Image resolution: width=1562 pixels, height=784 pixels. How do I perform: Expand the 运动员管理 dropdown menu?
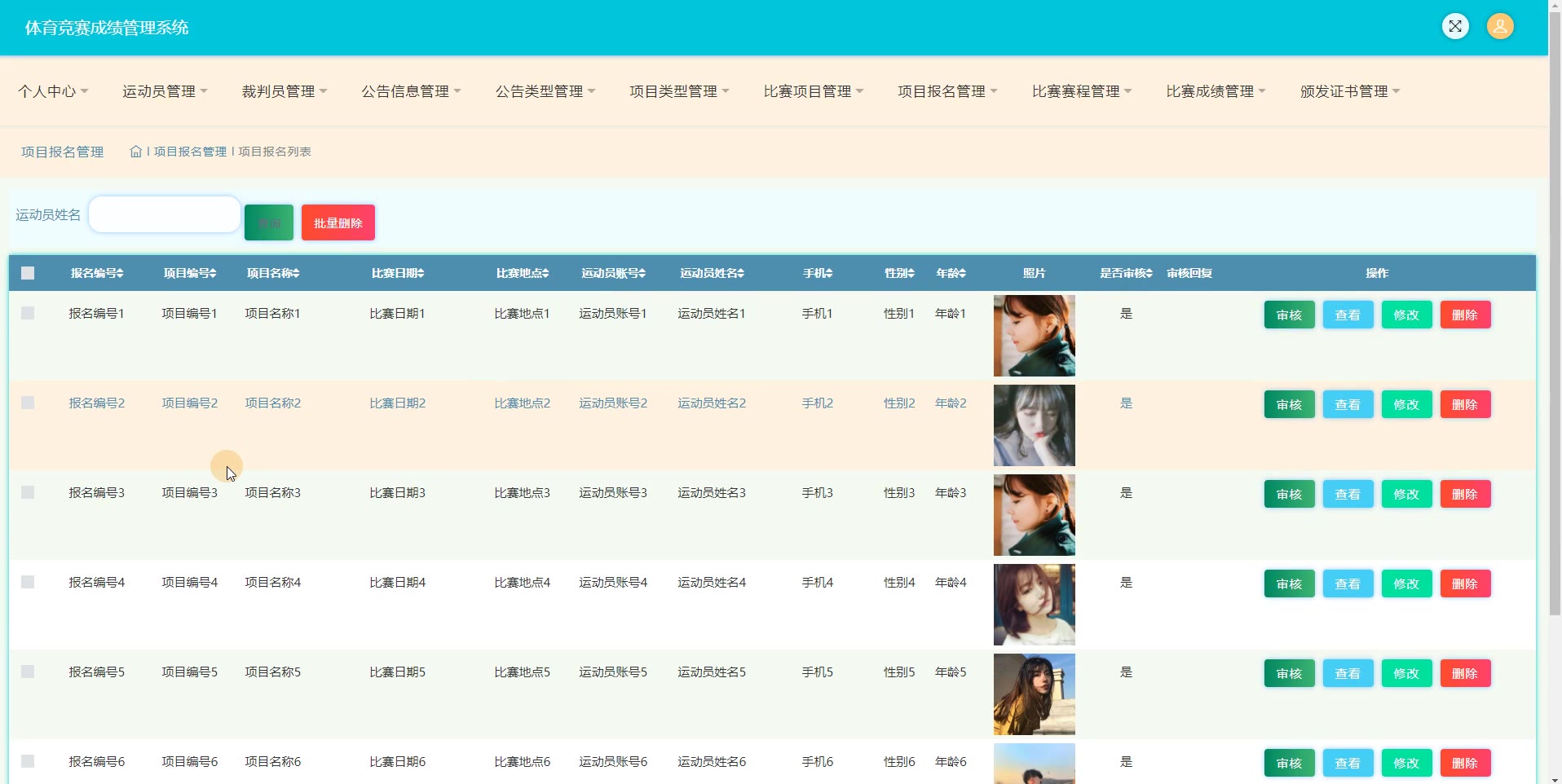pos(165,91)
